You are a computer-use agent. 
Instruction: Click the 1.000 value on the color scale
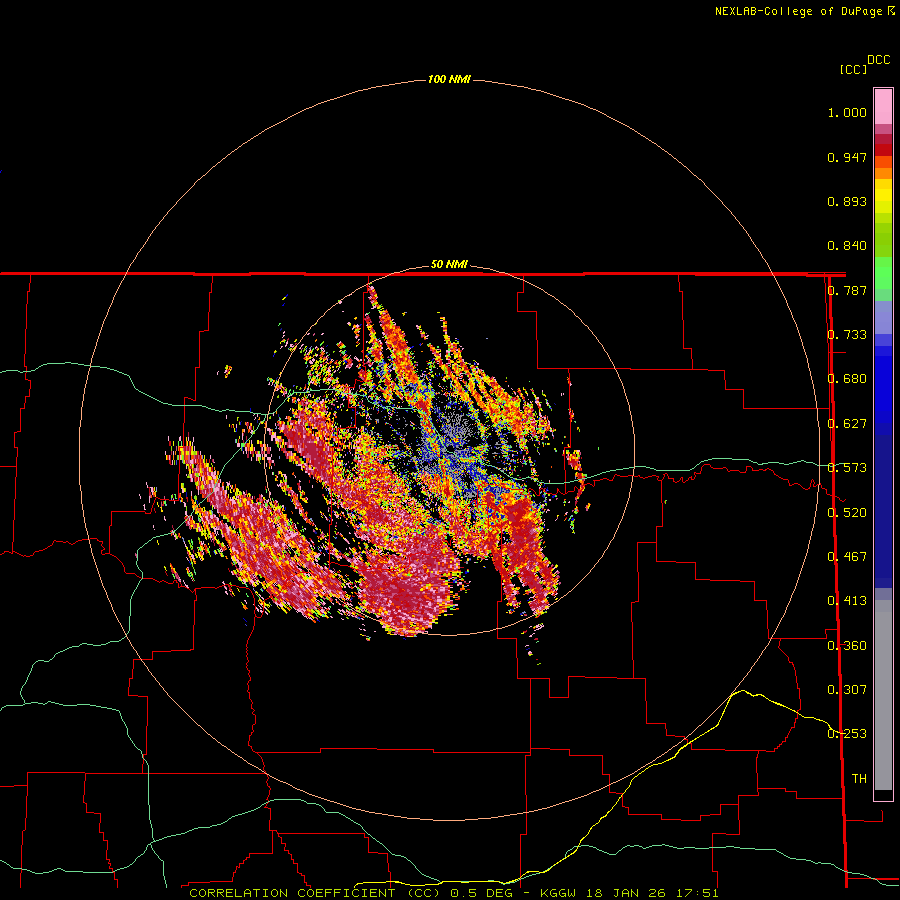click(x=847, y=112)
